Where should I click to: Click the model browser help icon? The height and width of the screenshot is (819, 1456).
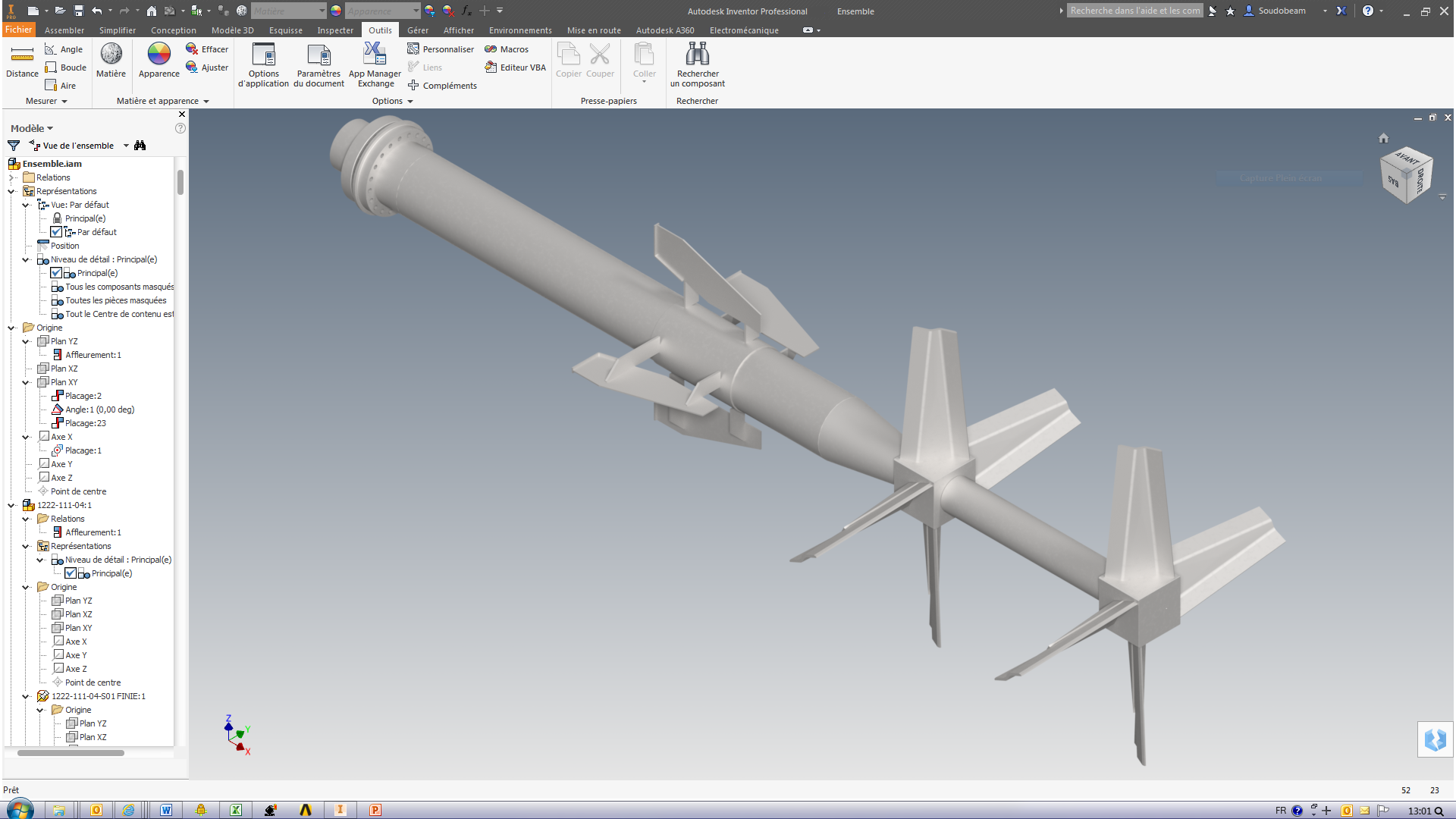tap(180, 128)
